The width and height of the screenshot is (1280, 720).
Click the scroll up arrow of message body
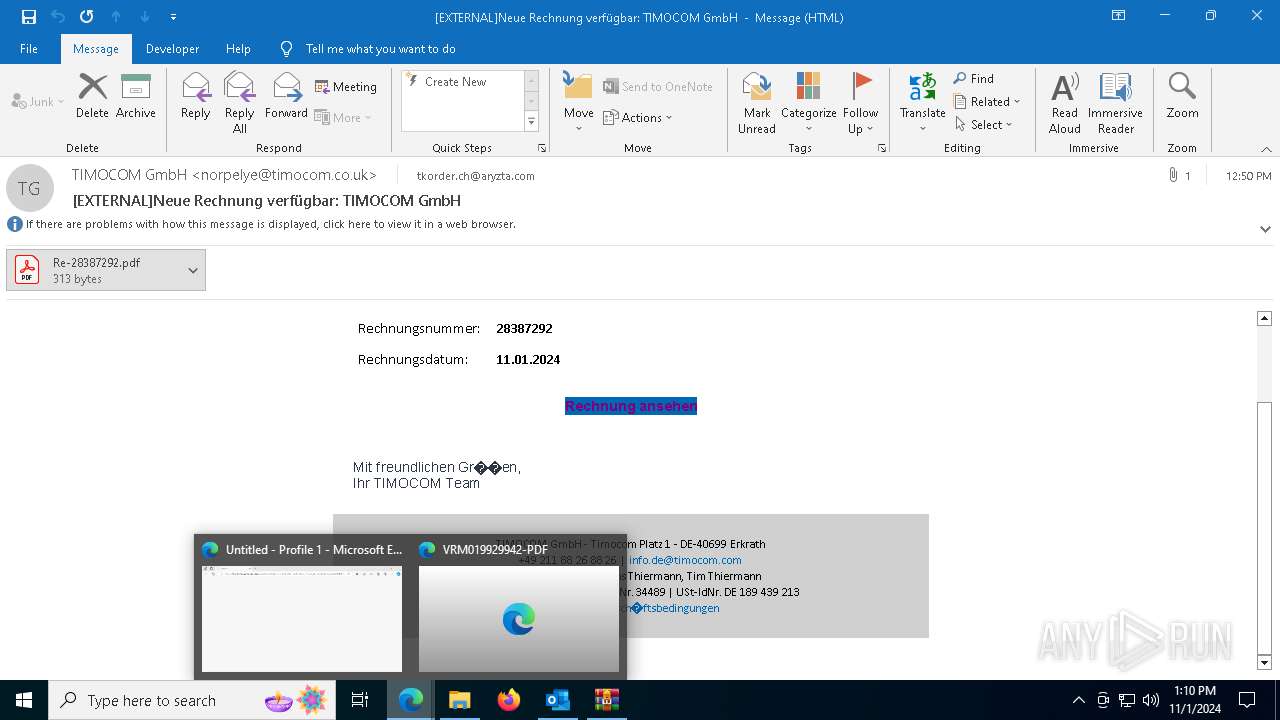[x=1264, y=318]
